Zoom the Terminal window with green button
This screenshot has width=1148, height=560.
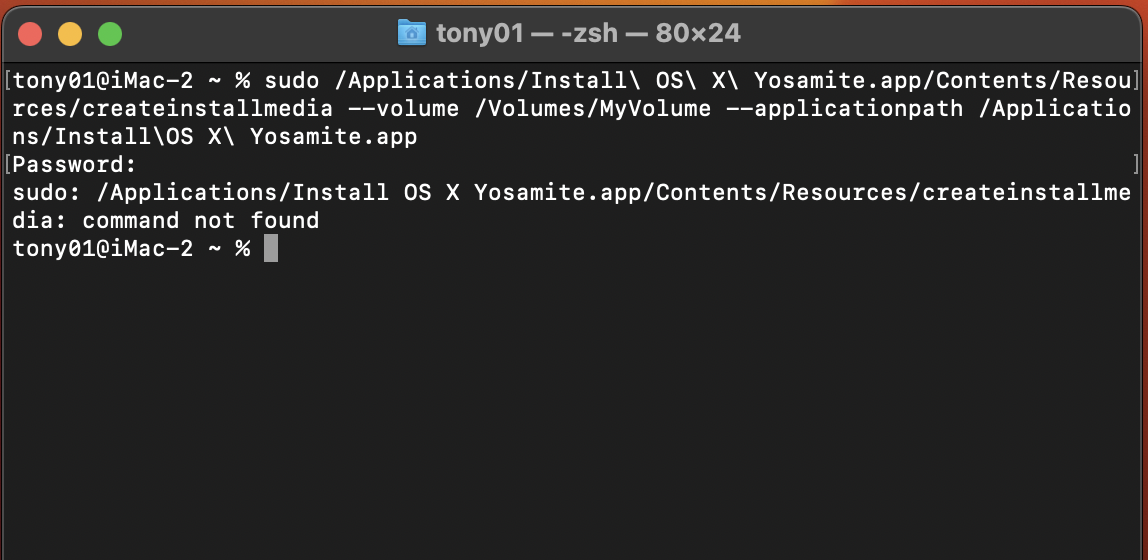tap(110, 34)
